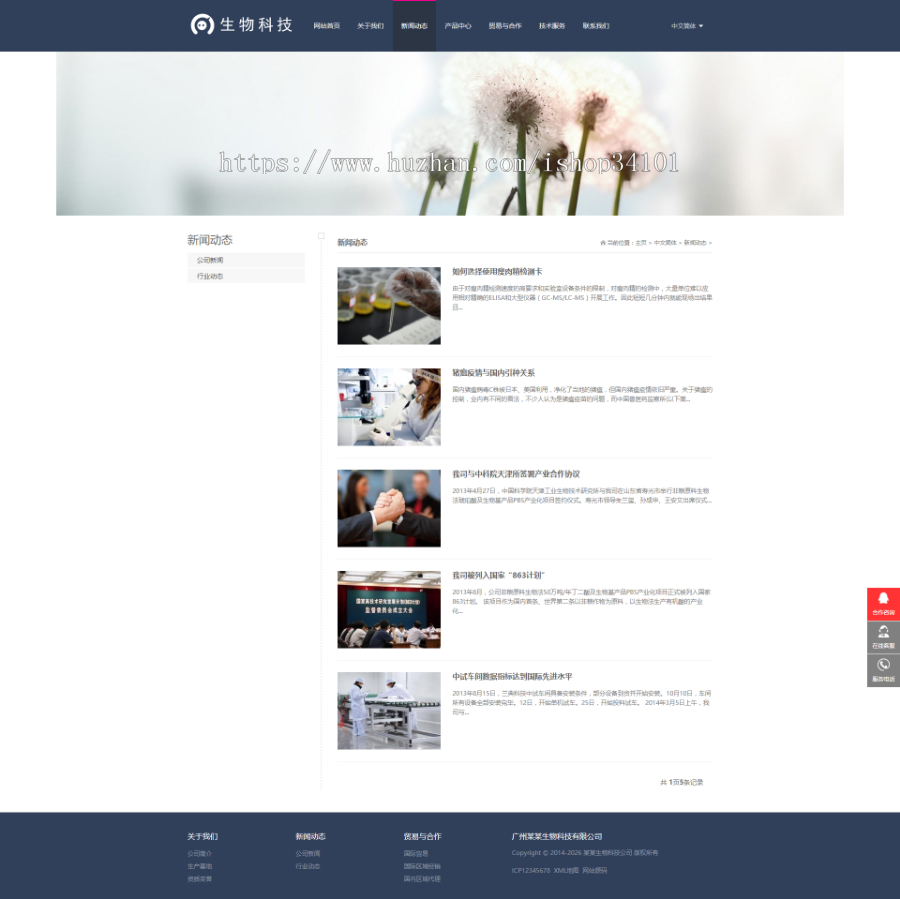900x899 pixels.
Task: Open footer link 国内区域代理
Action: click(x=422, y=879)
